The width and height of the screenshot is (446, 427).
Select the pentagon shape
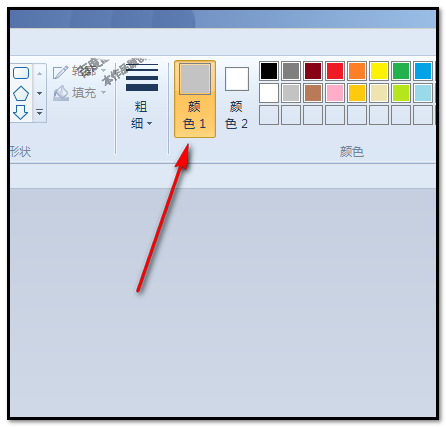(21, 94)
